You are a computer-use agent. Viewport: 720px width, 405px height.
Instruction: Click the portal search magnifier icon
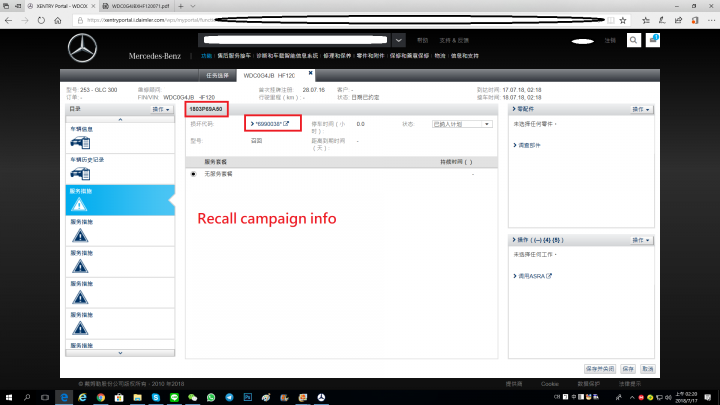(634, 40)
